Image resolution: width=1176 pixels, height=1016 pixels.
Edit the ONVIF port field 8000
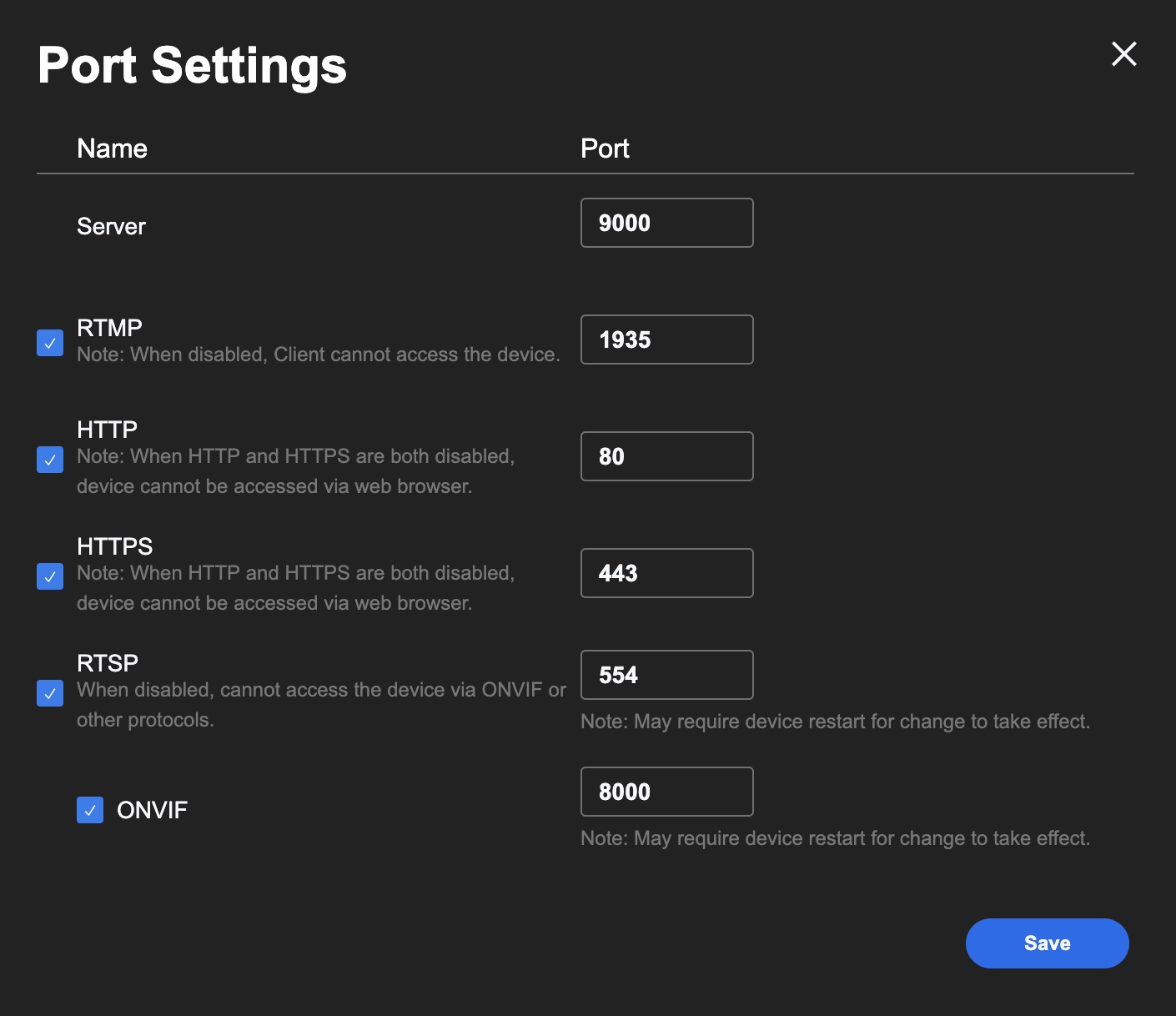(667, 792)
